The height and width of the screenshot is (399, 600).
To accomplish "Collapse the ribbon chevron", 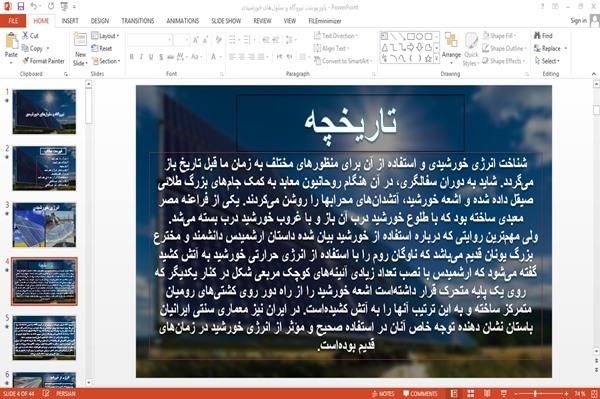I will [x=594, y=73].
